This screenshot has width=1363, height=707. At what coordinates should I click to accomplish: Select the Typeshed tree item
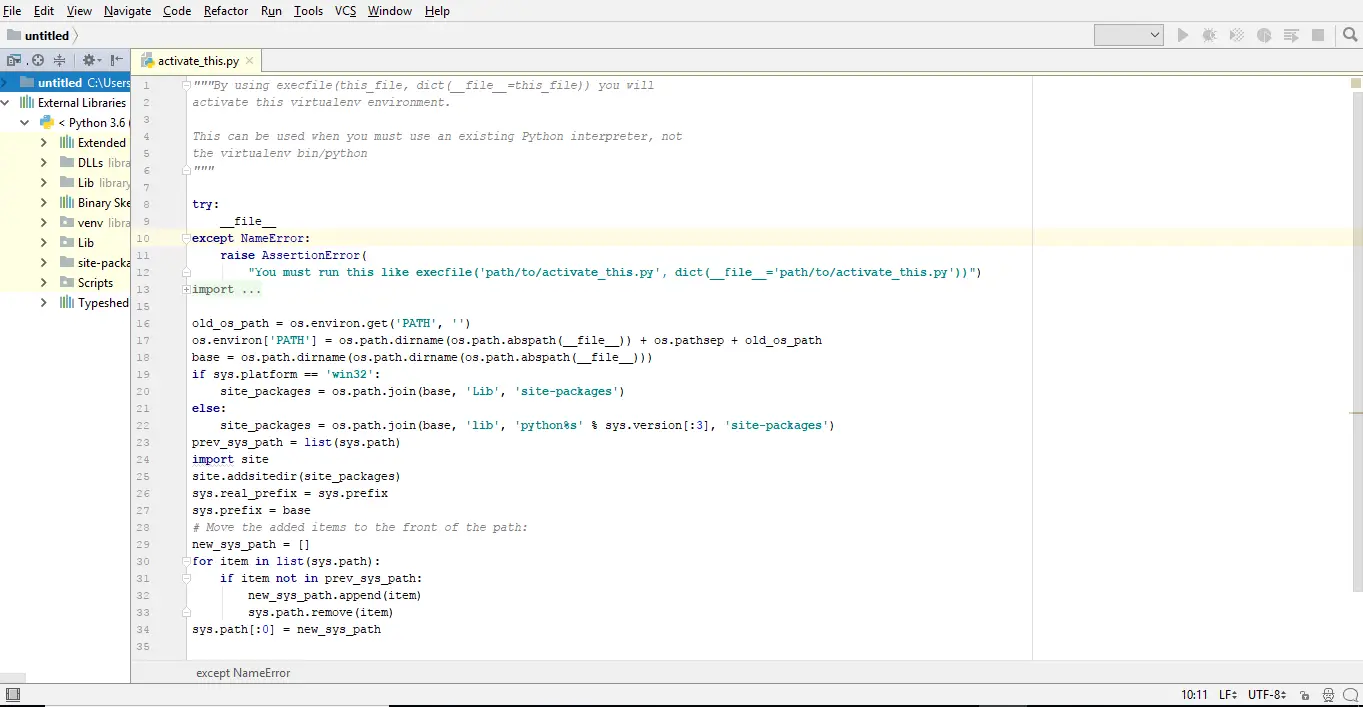[103, 303]
